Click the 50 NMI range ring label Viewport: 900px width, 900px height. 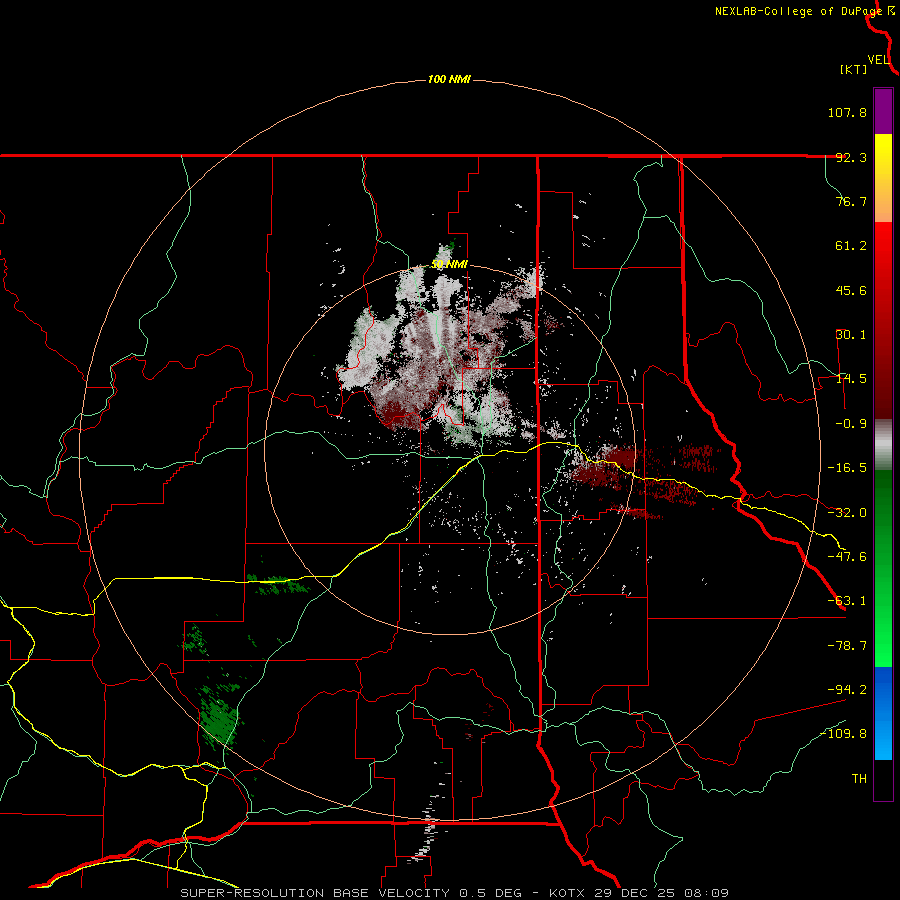[449, 265]
